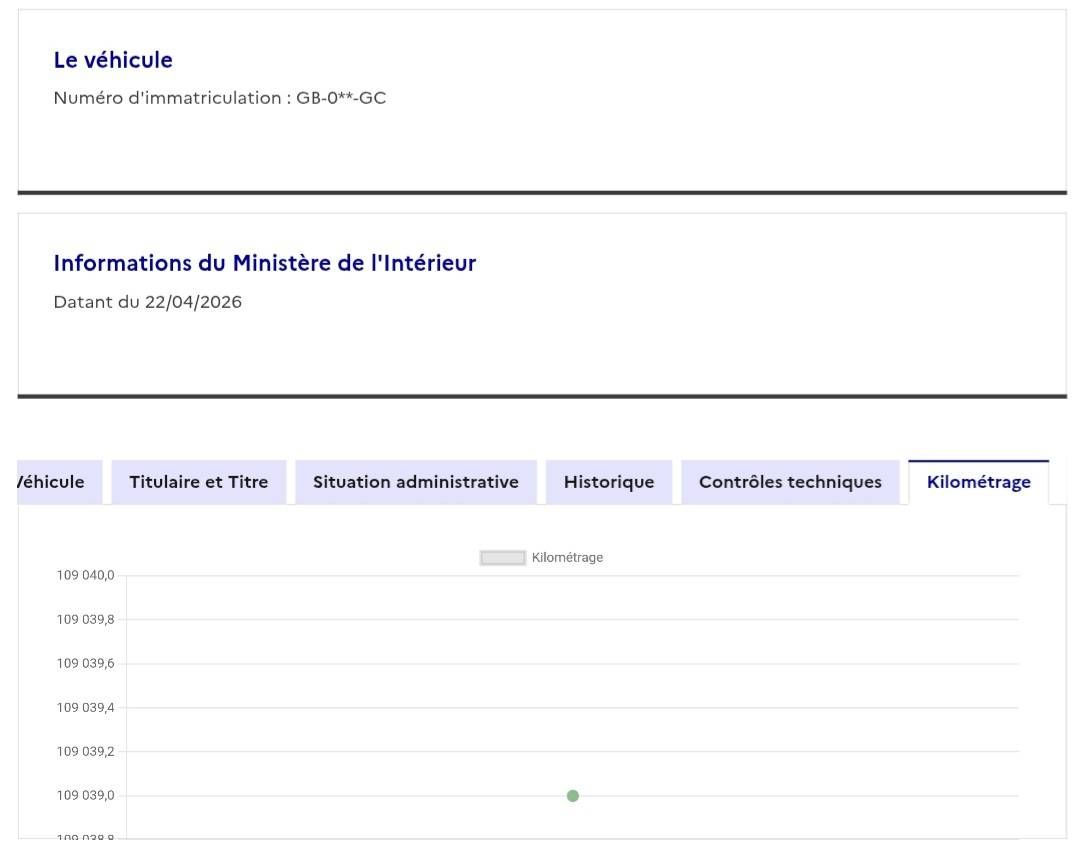
Task: Open the partially hidden Véhicule tab
Action: click(x=59, y=482)
